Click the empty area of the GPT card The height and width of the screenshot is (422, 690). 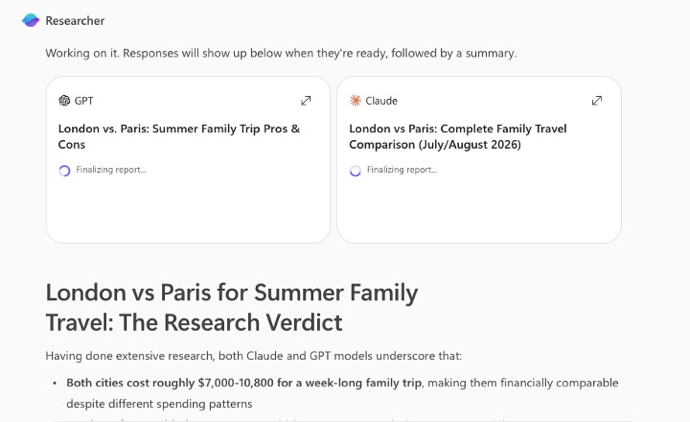click(x=188, y=210)
